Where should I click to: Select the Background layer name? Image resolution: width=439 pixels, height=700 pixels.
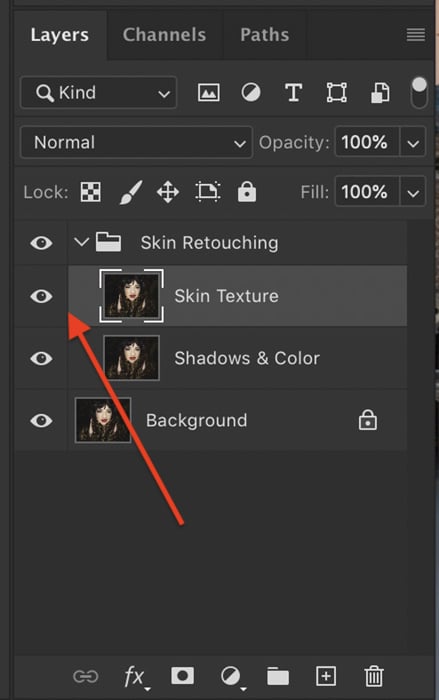coord(197,421)
